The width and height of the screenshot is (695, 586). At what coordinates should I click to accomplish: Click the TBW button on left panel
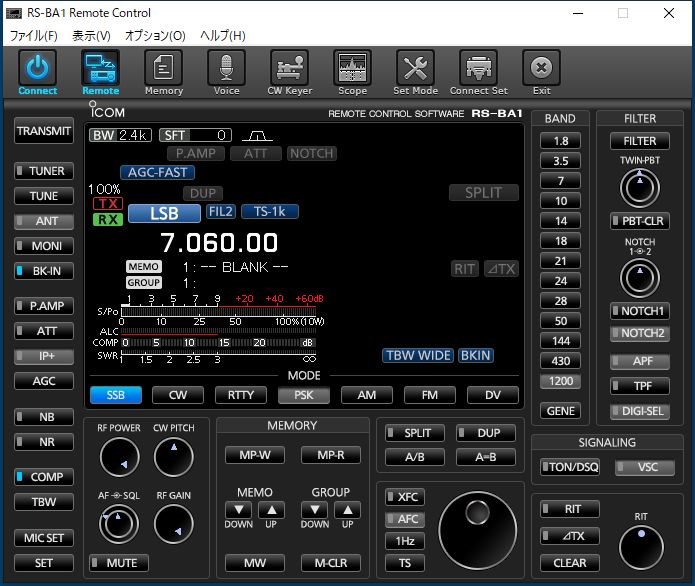coord(44,502)
